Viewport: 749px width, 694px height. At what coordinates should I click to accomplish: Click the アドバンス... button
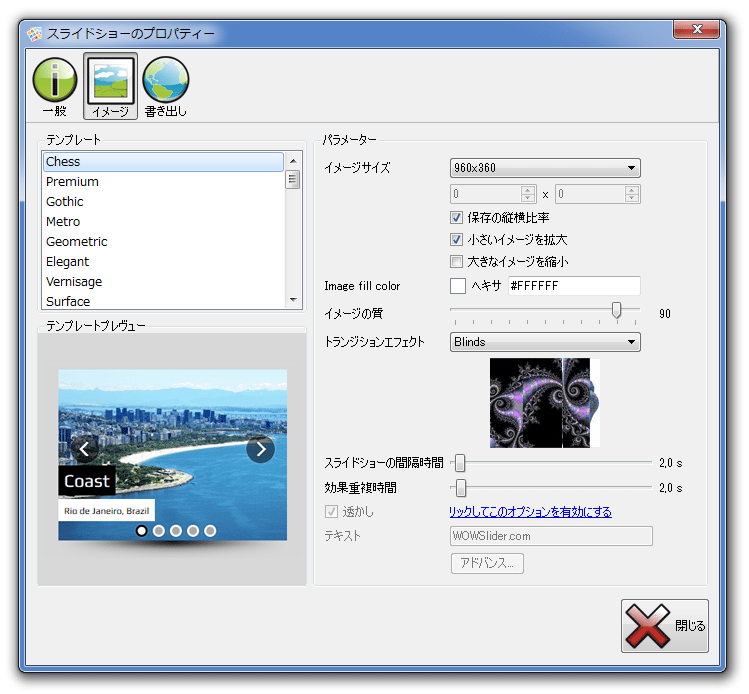[x=487, y=563]
